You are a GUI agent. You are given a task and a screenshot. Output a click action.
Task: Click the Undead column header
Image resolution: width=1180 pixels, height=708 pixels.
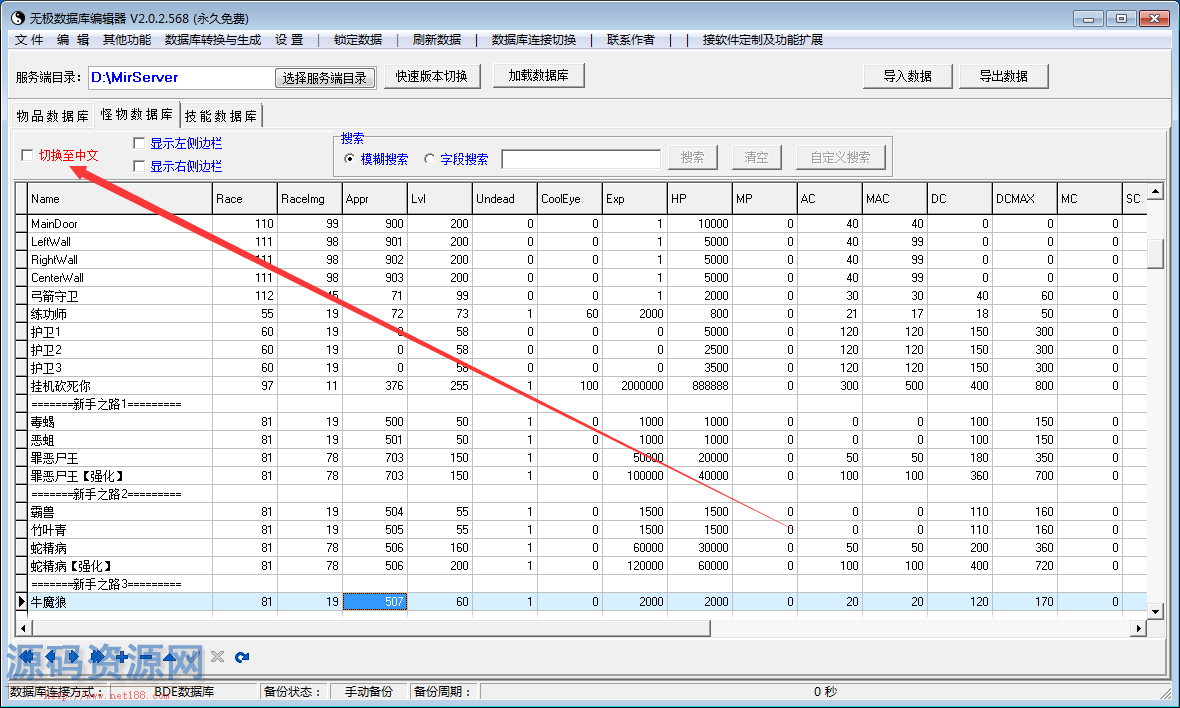coord(504,199)
